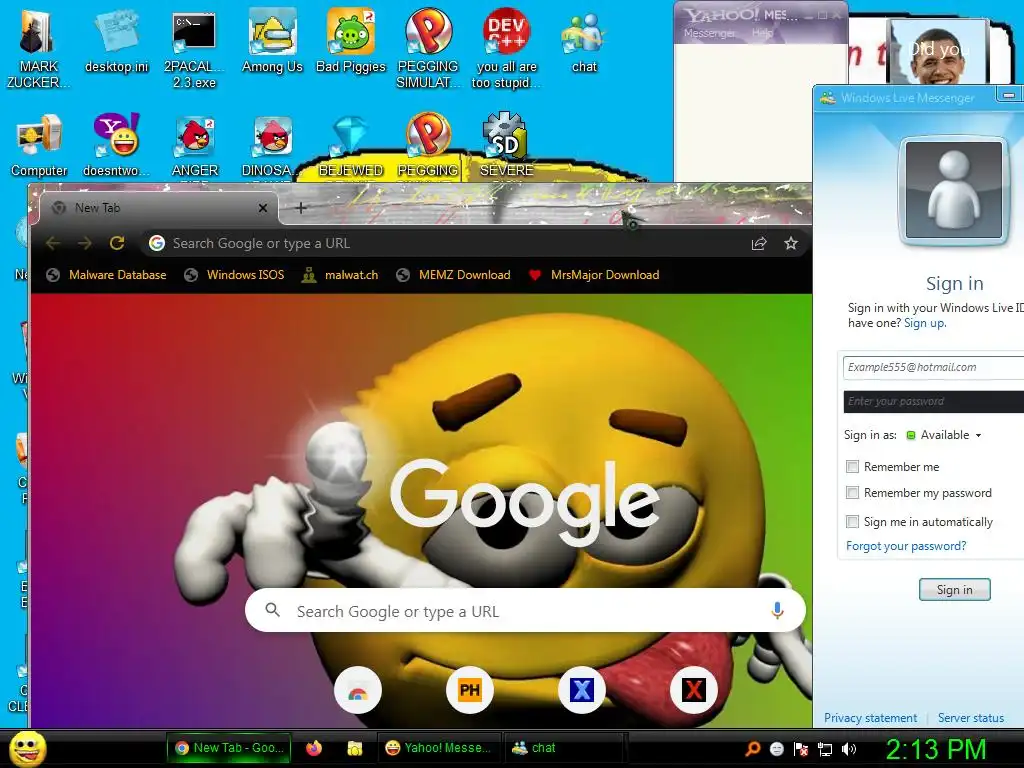Open Windows ISOS bookmark
This screenshot has height=768, width=1024.
234,275
